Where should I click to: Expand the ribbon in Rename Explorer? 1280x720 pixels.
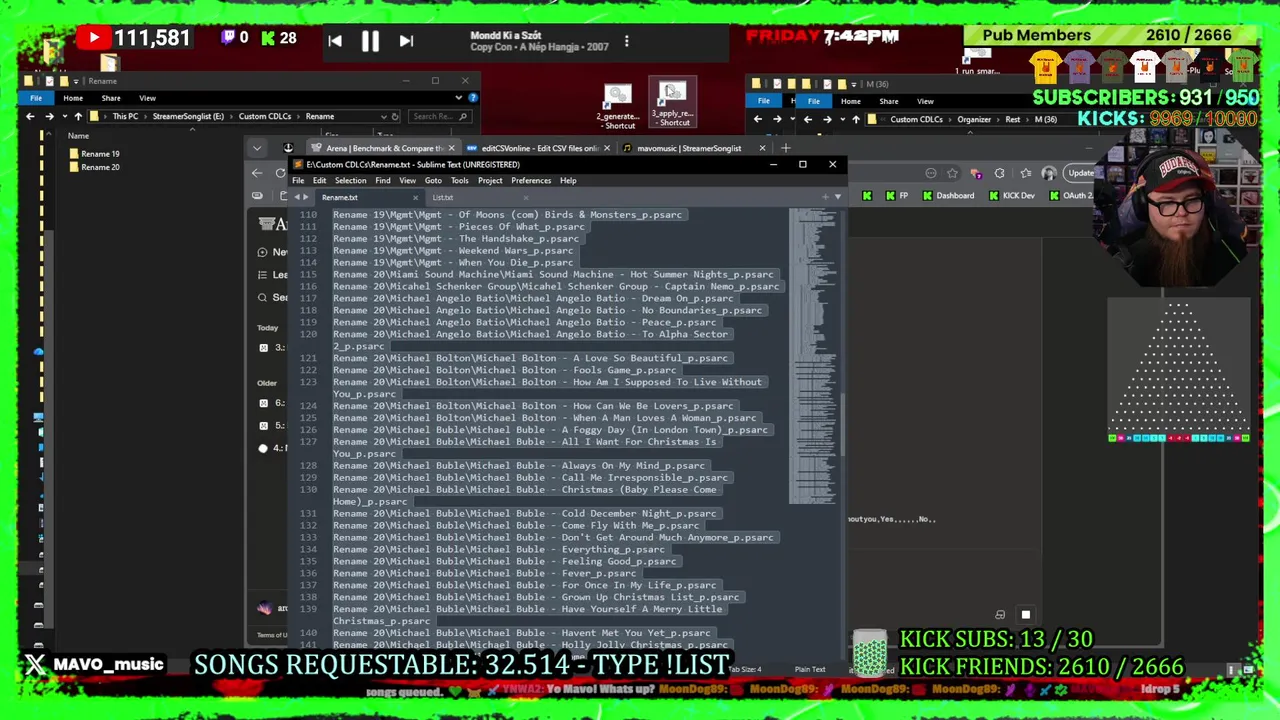click(458, 98)
